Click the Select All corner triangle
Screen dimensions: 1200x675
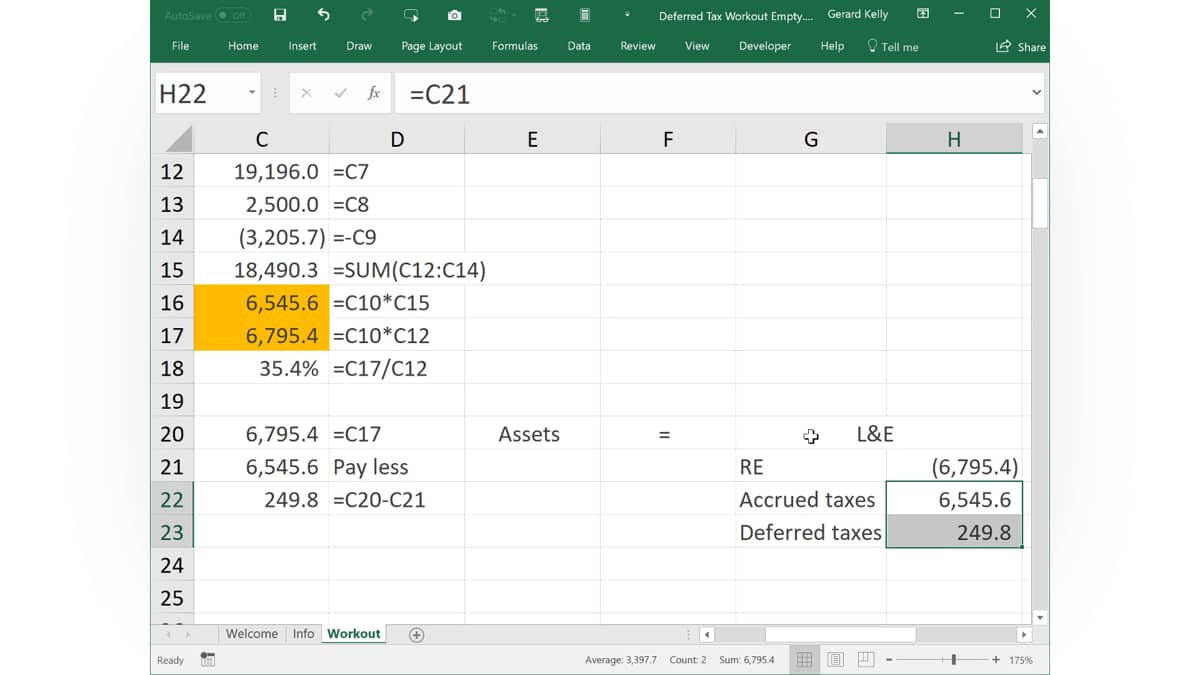click(x=179, y=139)
